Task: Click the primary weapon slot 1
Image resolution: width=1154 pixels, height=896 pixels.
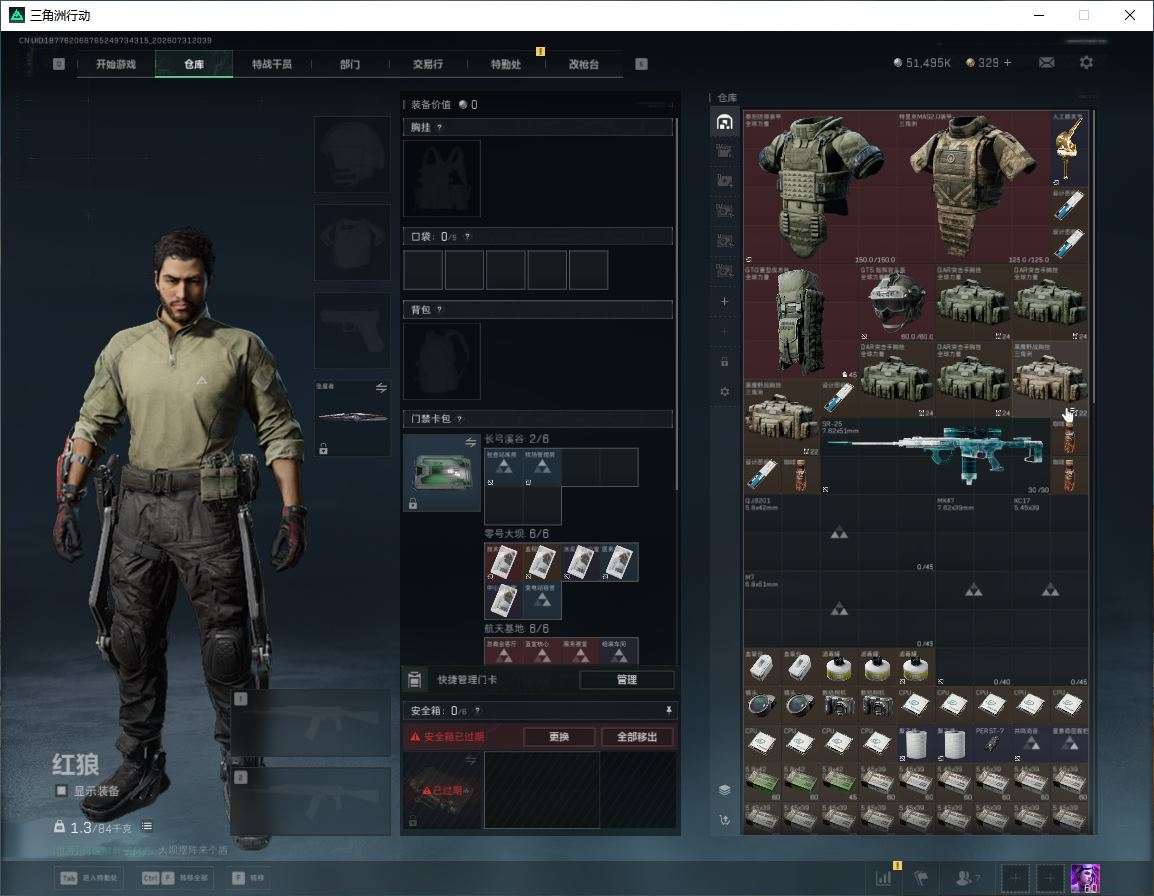Action: 311,723
